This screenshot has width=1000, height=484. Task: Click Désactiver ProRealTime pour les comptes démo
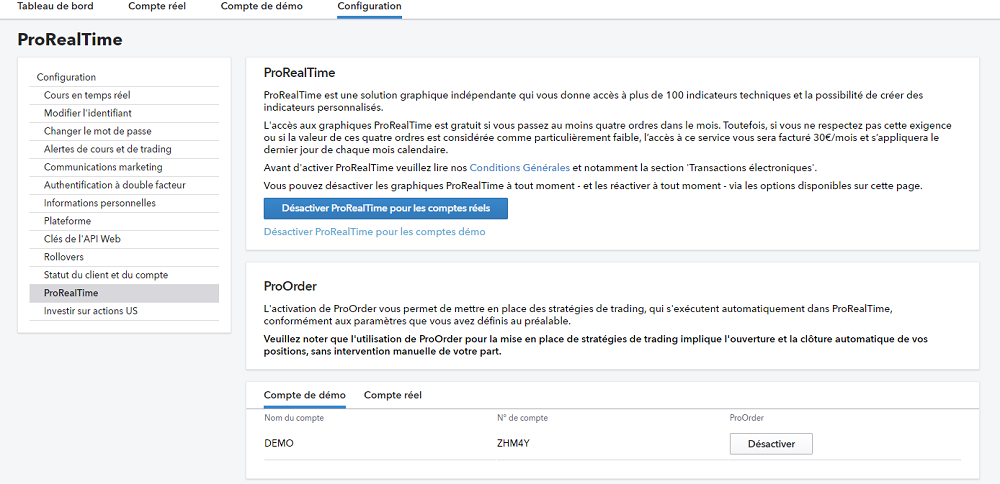[374, 232]
